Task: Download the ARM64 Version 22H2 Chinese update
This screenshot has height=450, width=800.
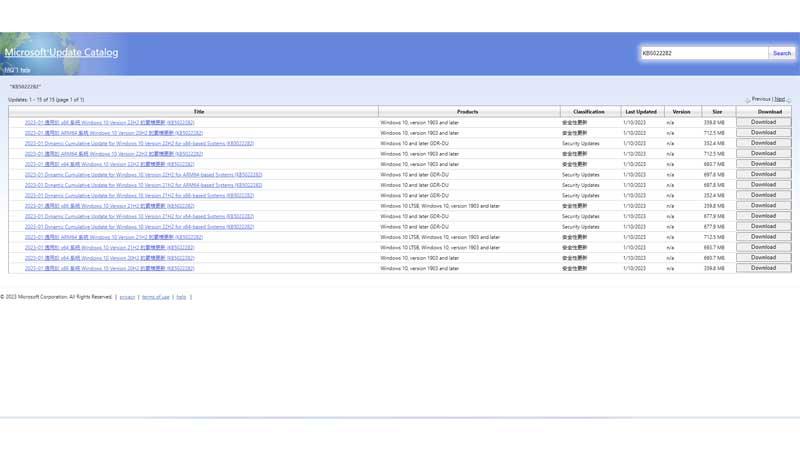Action: pos(763,154)
